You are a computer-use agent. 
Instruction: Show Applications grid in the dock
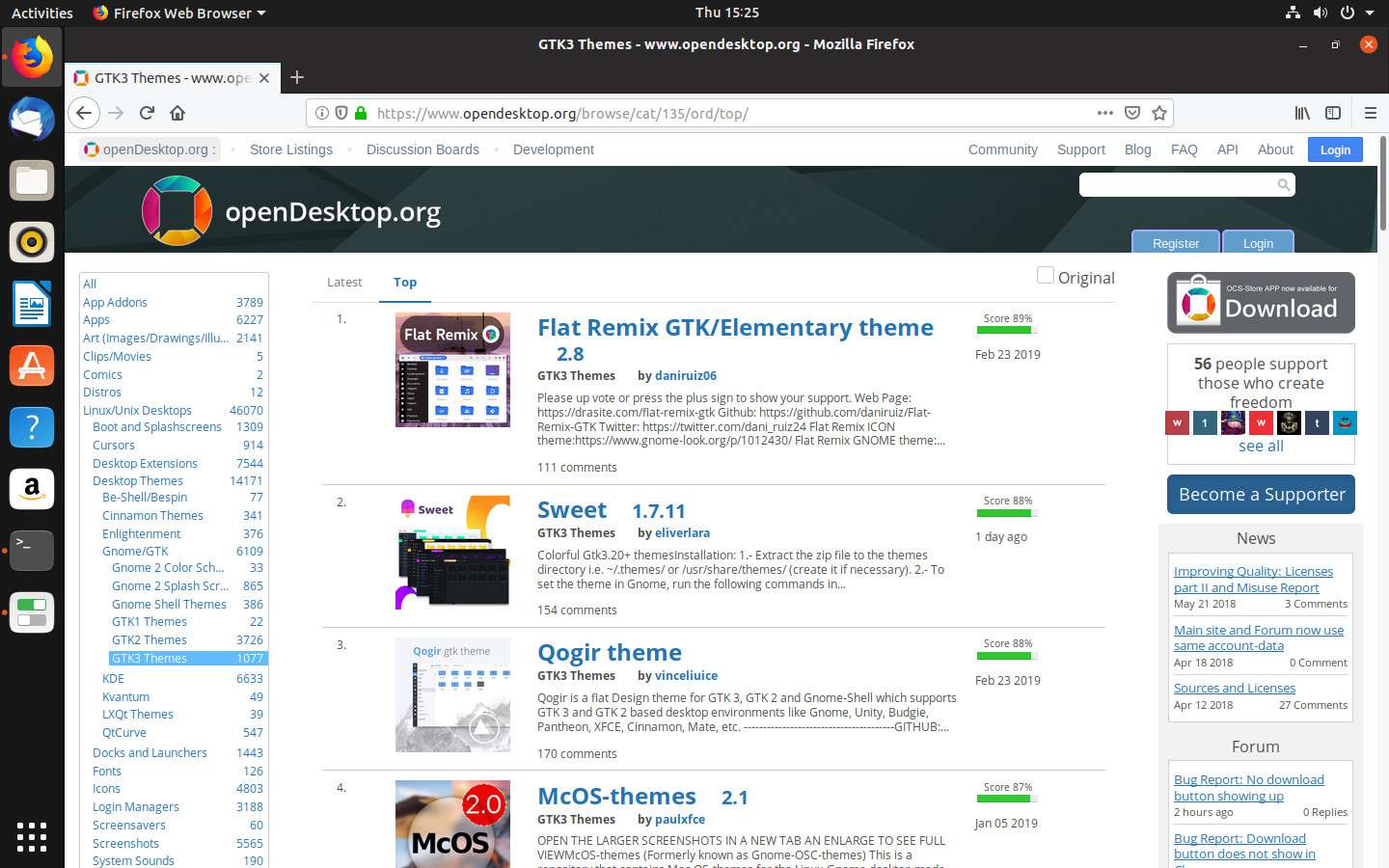click(32, 836)
